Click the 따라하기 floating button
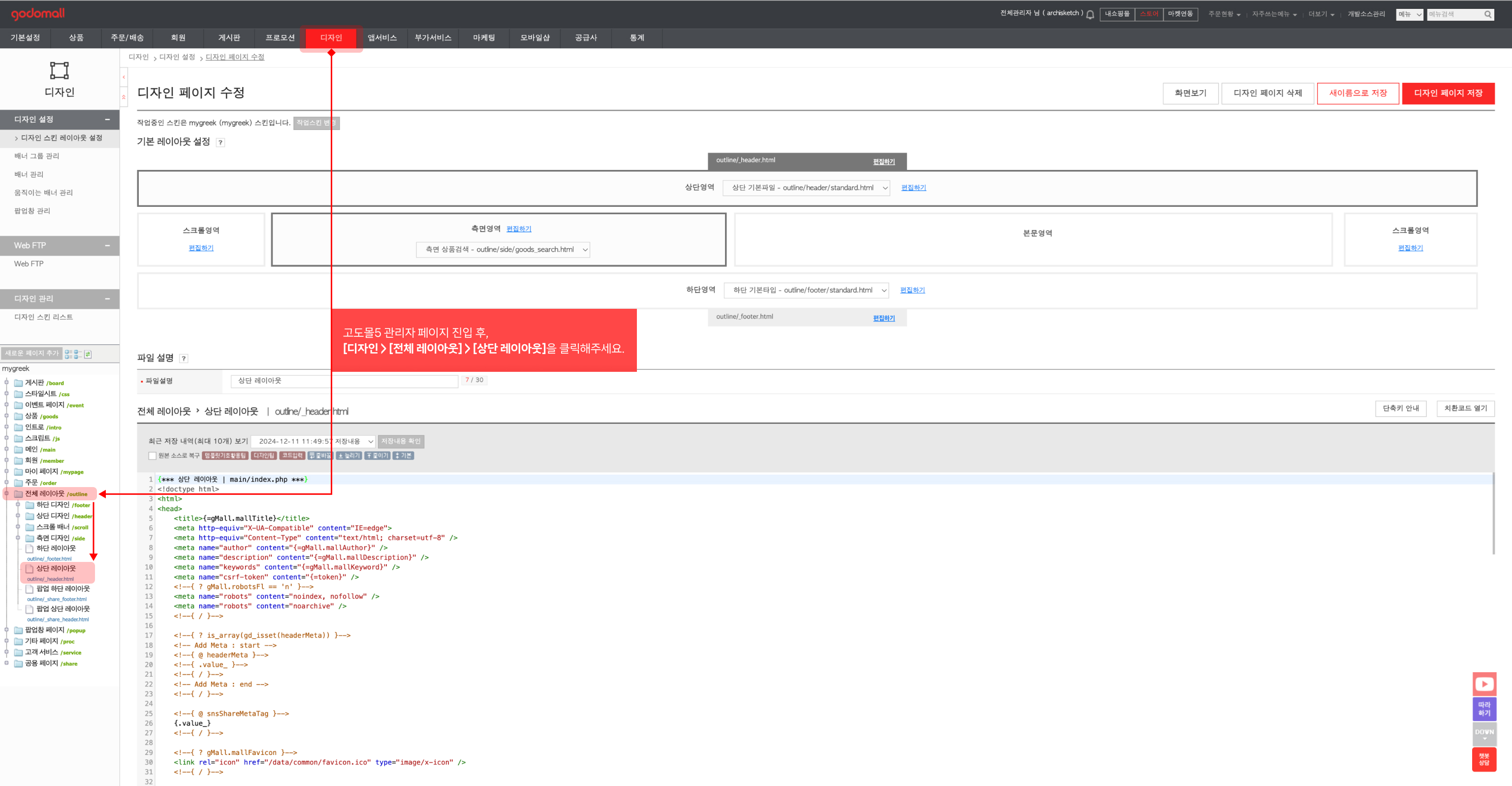 tap(1484, 709)
